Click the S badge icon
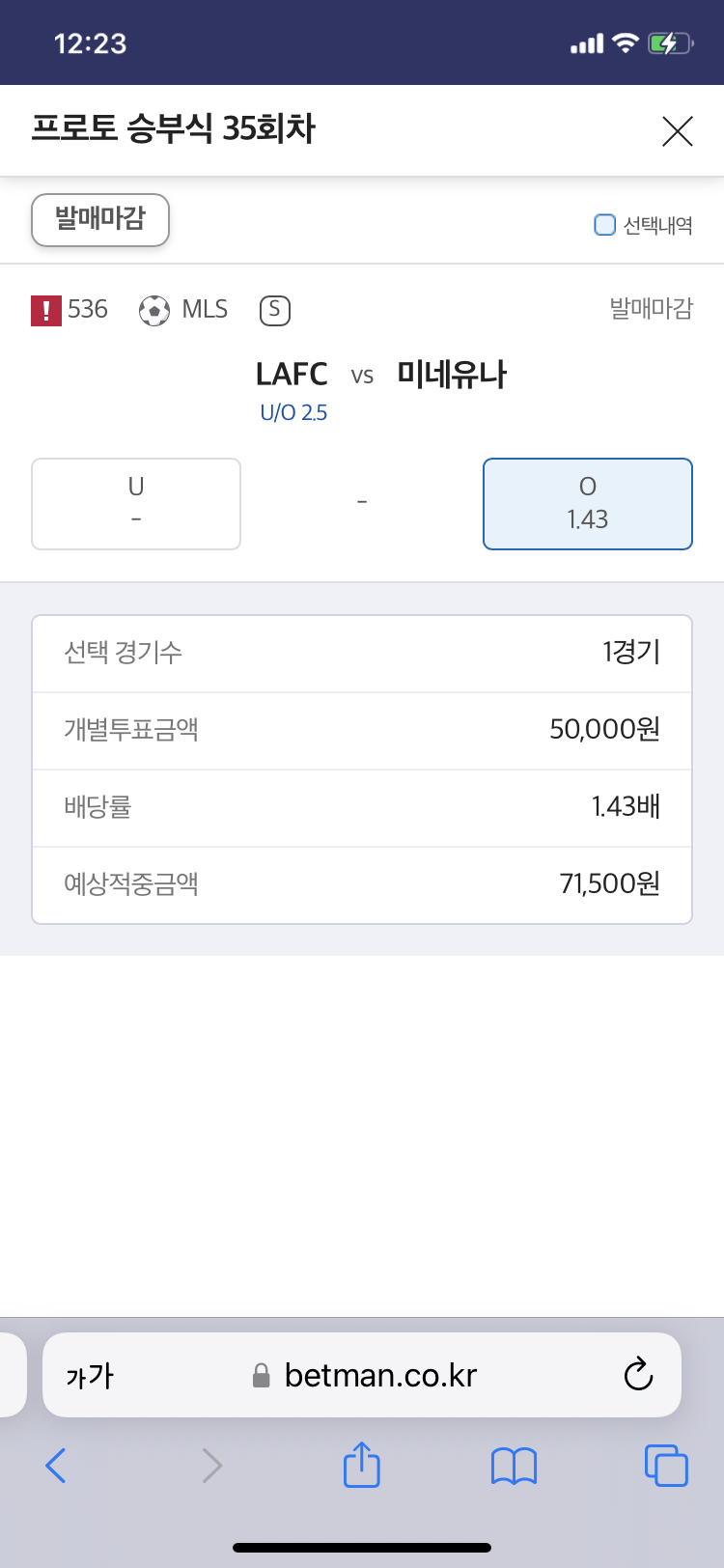The height and width of the screenshot is (1568, 724). coord(275,310)
